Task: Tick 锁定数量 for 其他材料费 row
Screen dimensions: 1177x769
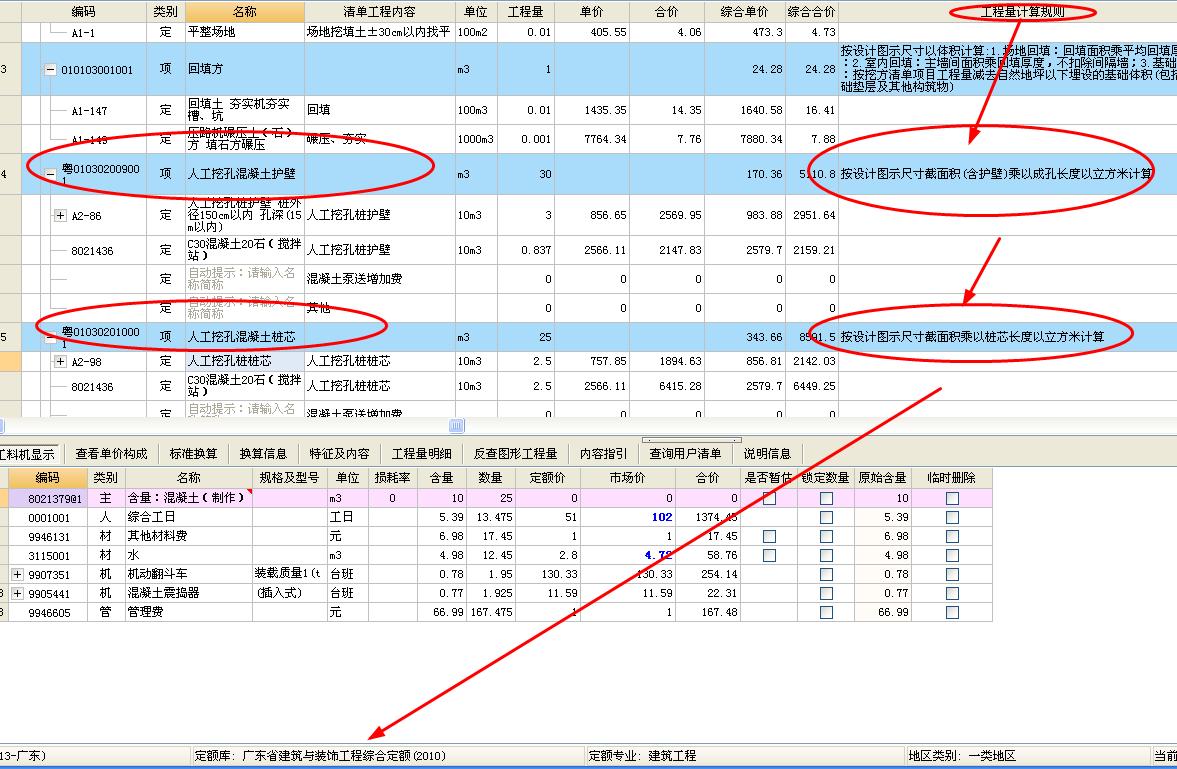Action: pos(826,536)
